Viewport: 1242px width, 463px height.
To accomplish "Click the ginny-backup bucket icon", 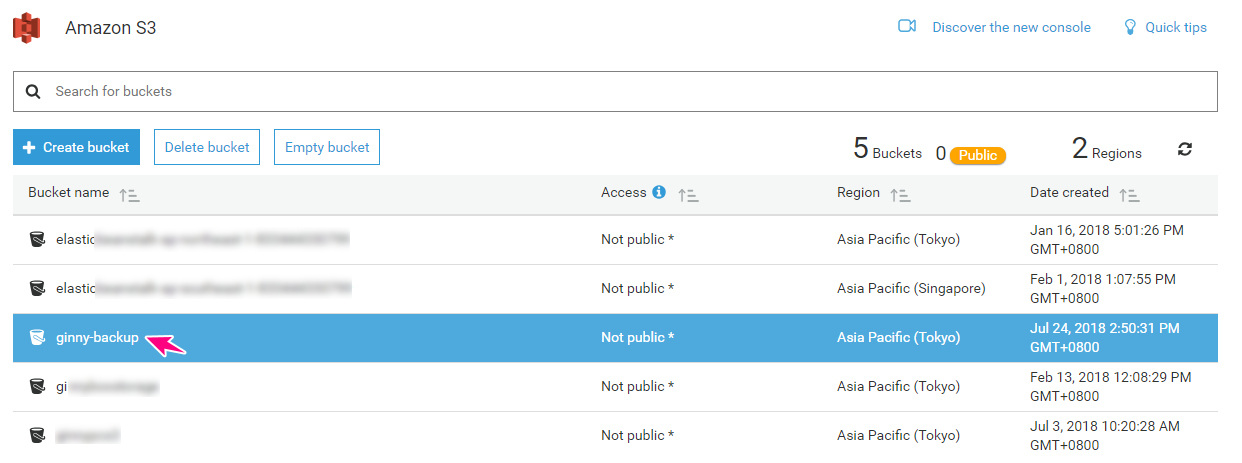I will [37, 337].
